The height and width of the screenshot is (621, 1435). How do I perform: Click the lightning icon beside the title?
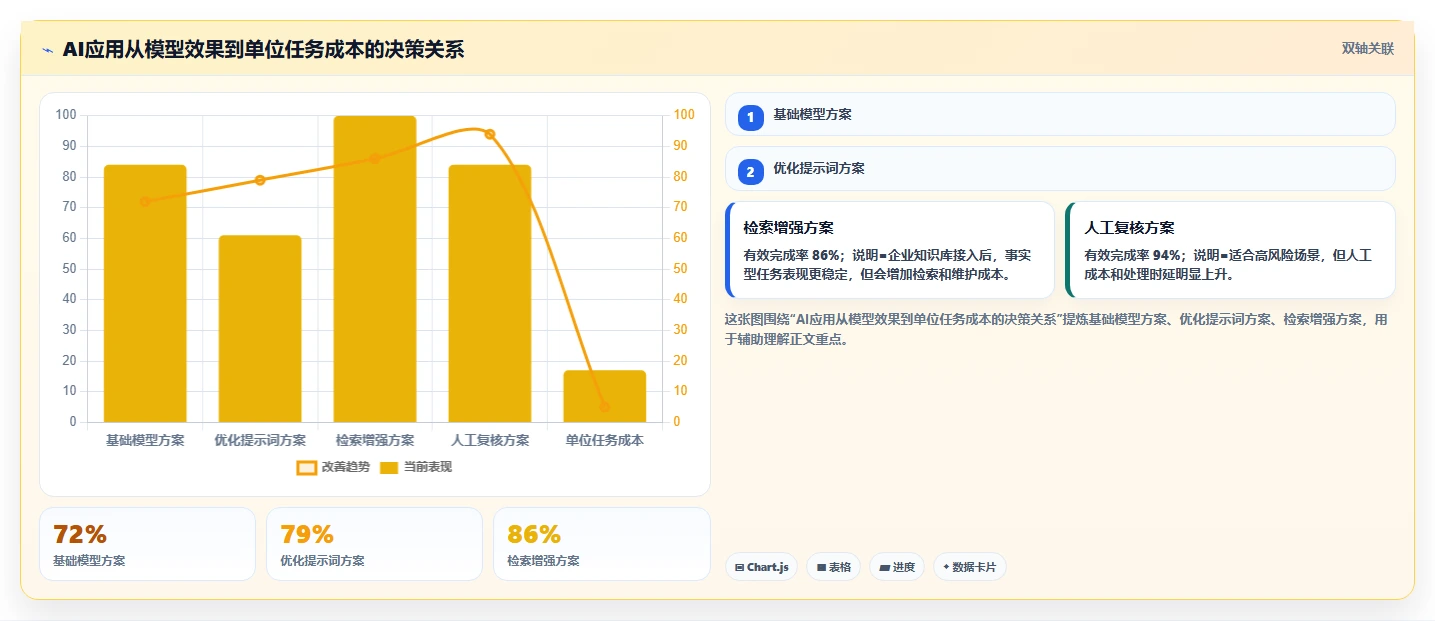coord(48,50)
